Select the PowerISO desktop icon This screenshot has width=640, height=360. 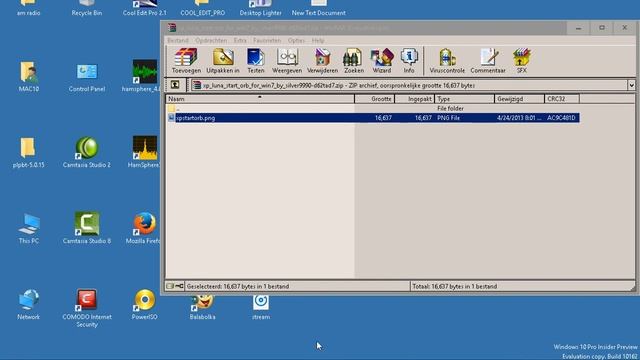click(x=144, y=305)
